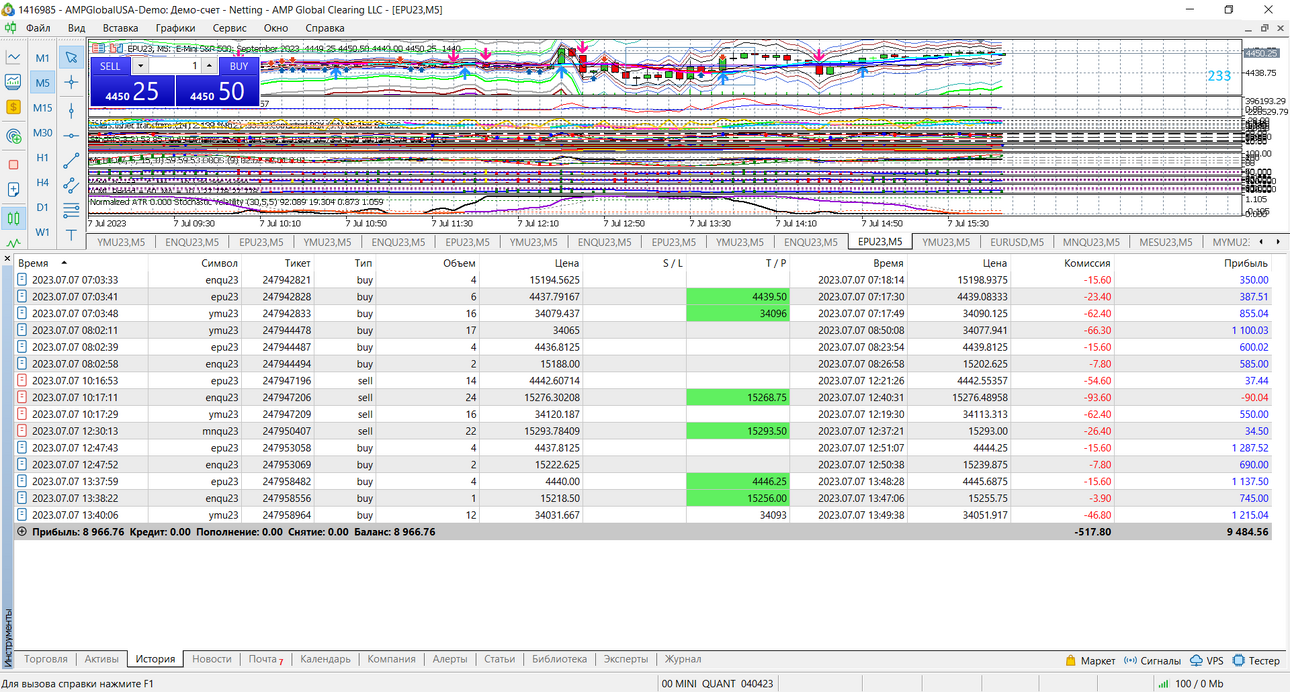Click the dollar sign trading icon
Viewport: 1290px width, 692px height.
click(13, 106)
